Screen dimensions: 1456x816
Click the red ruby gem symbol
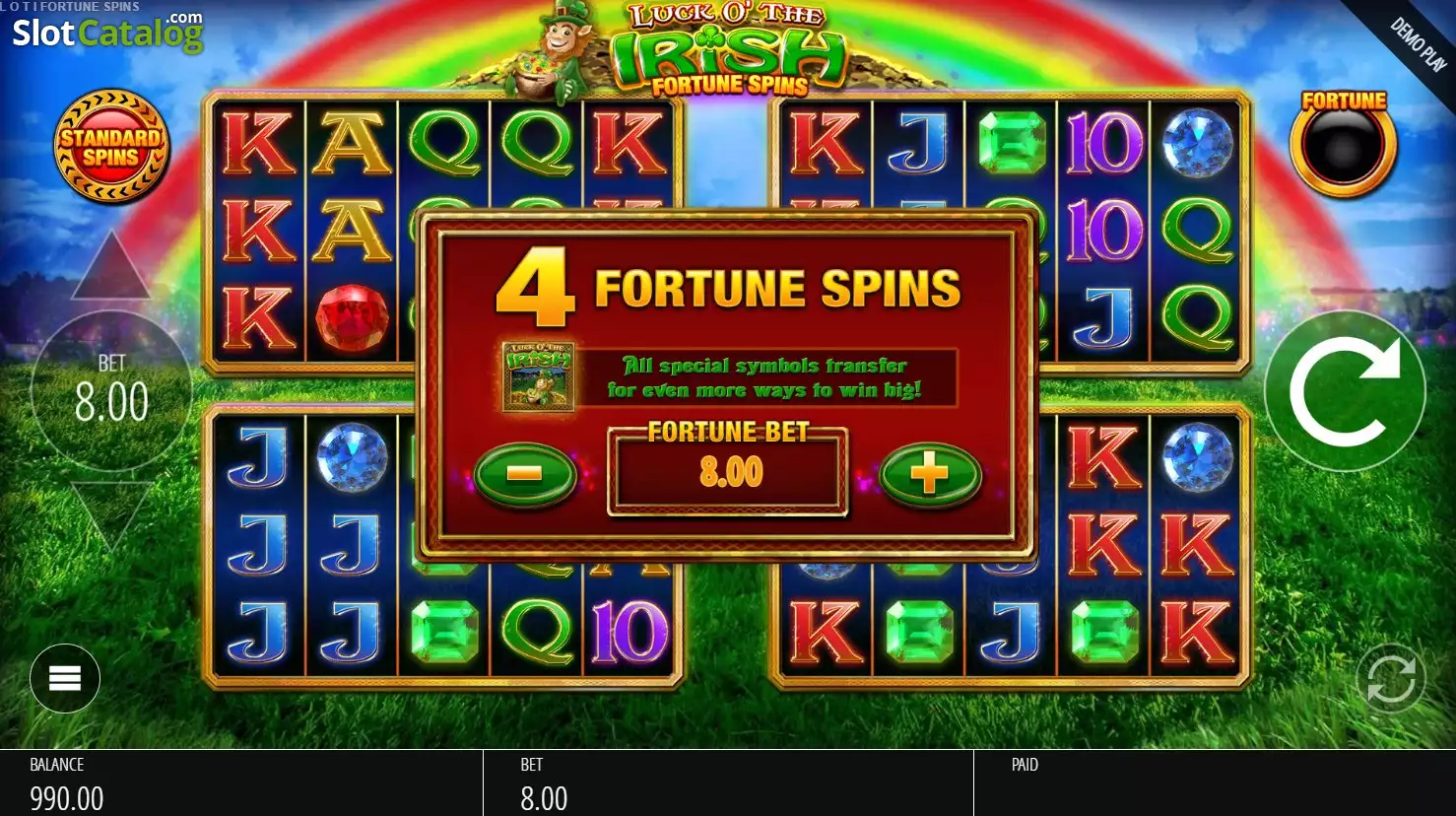coord(352,318)
